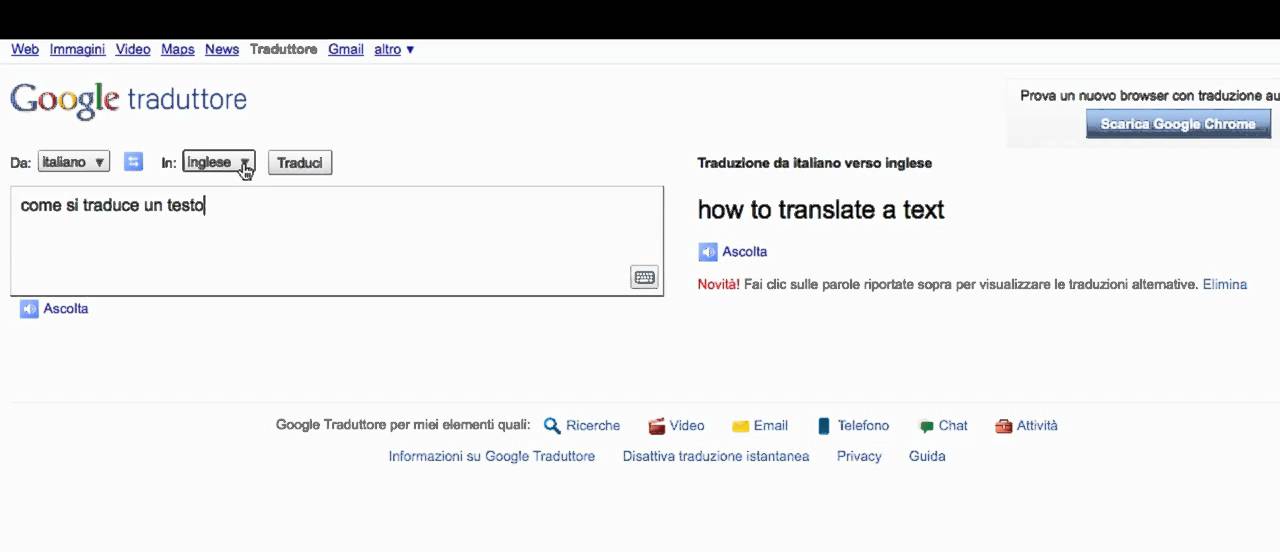
Task: Click the Ricerche magnifier icon
Action: click(x=552, y=426)
